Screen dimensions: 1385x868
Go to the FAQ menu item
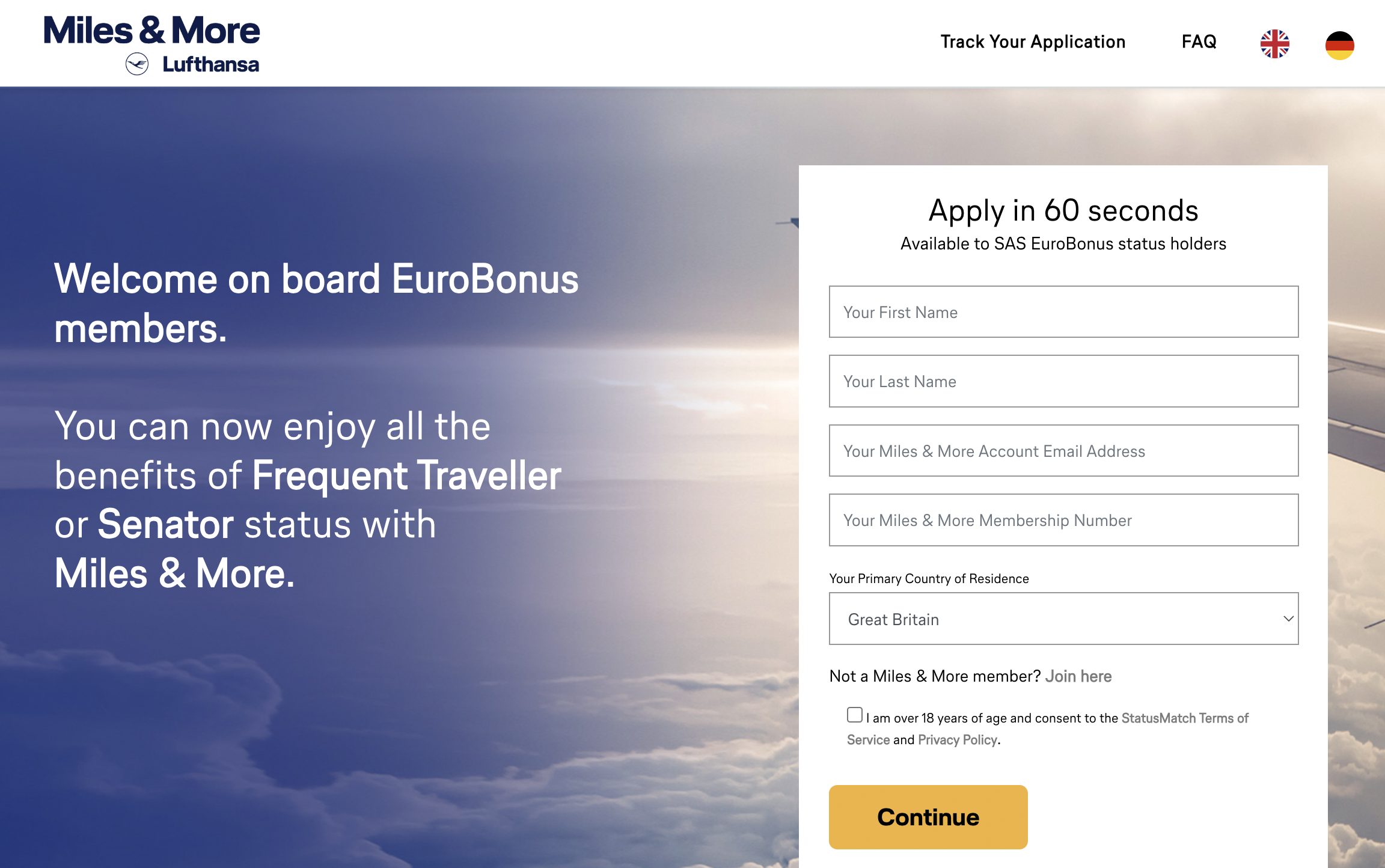[1199, 41]
